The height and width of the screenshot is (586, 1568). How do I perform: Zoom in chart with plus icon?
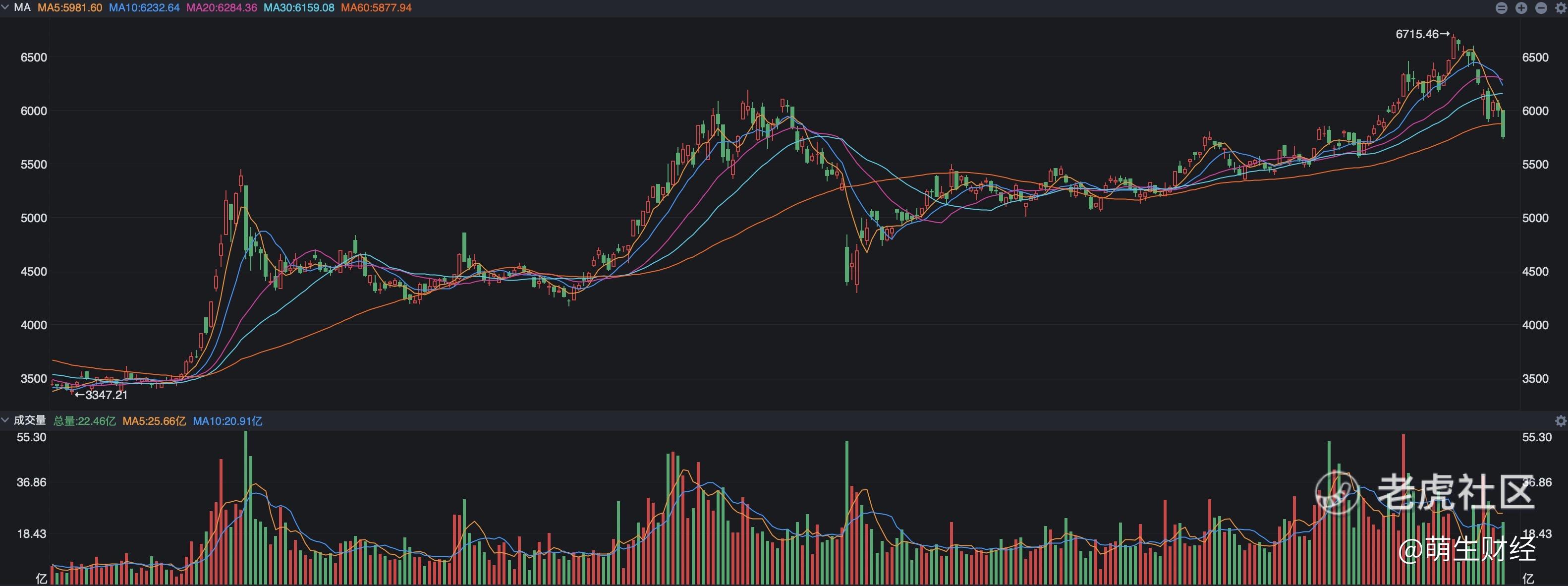pyautogui.click(x=1521, y=8)
